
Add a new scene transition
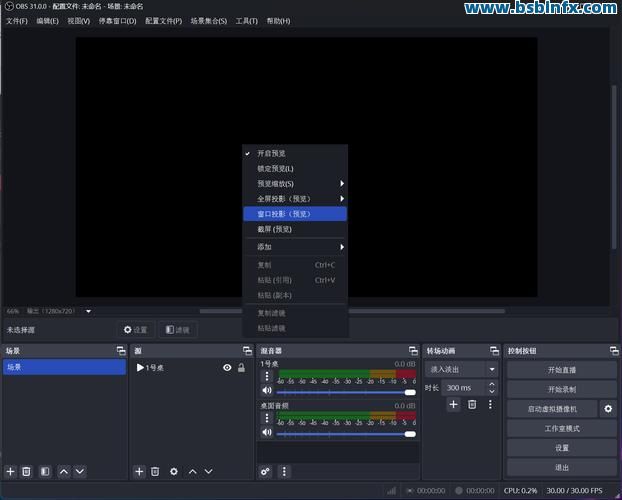point(453,404)
